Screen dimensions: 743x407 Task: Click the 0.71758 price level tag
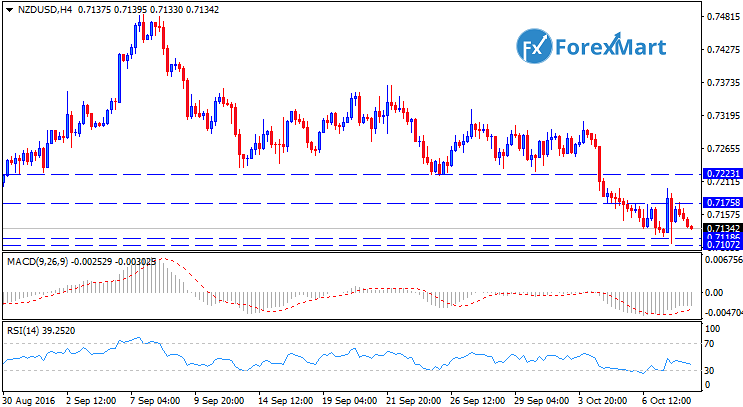720,203
